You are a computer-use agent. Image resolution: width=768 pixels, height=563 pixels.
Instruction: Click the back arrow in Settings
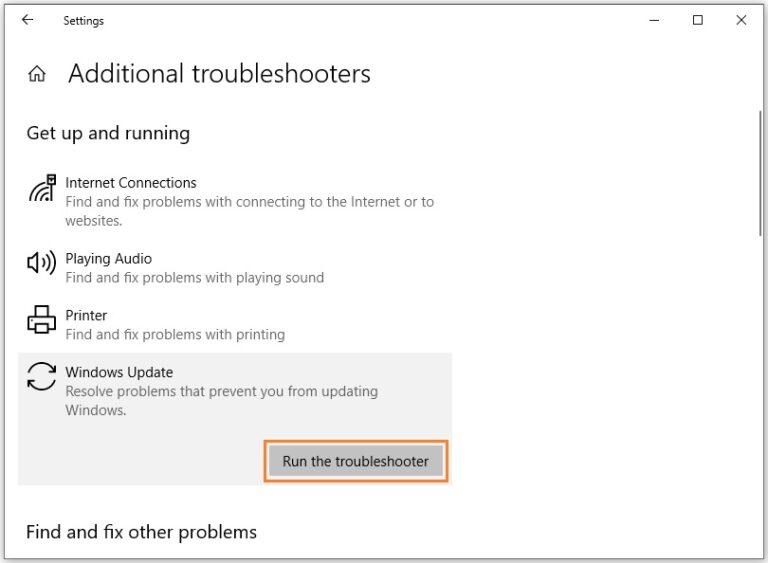point(27,20)
